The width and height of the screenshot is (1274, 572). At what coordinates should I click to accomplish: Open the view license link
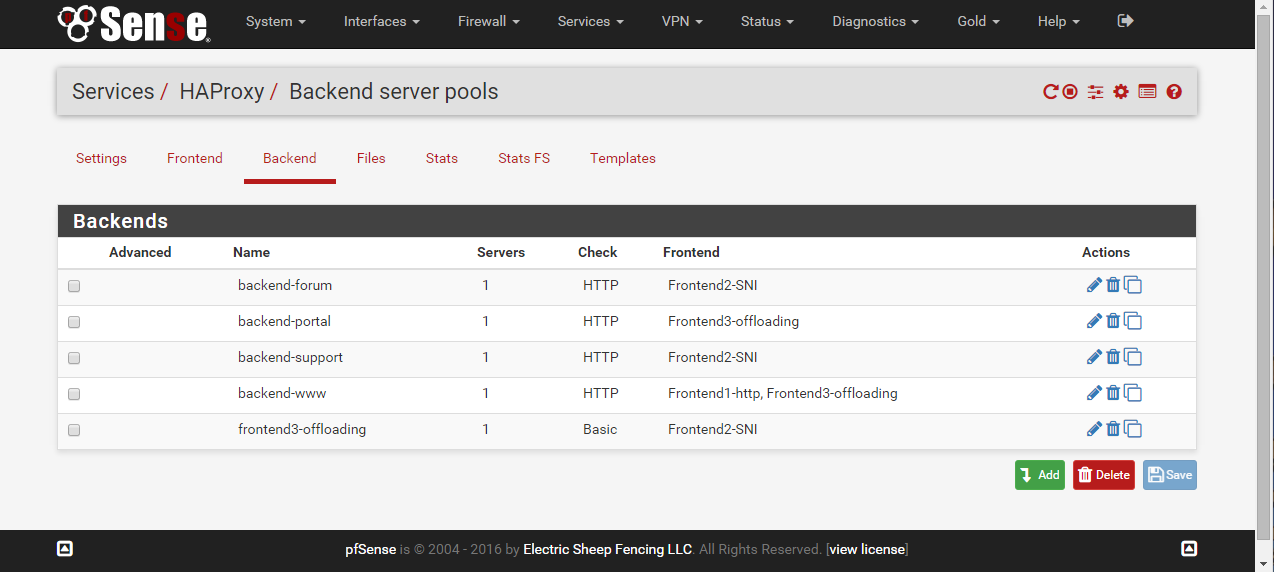[x=867, y=549]
